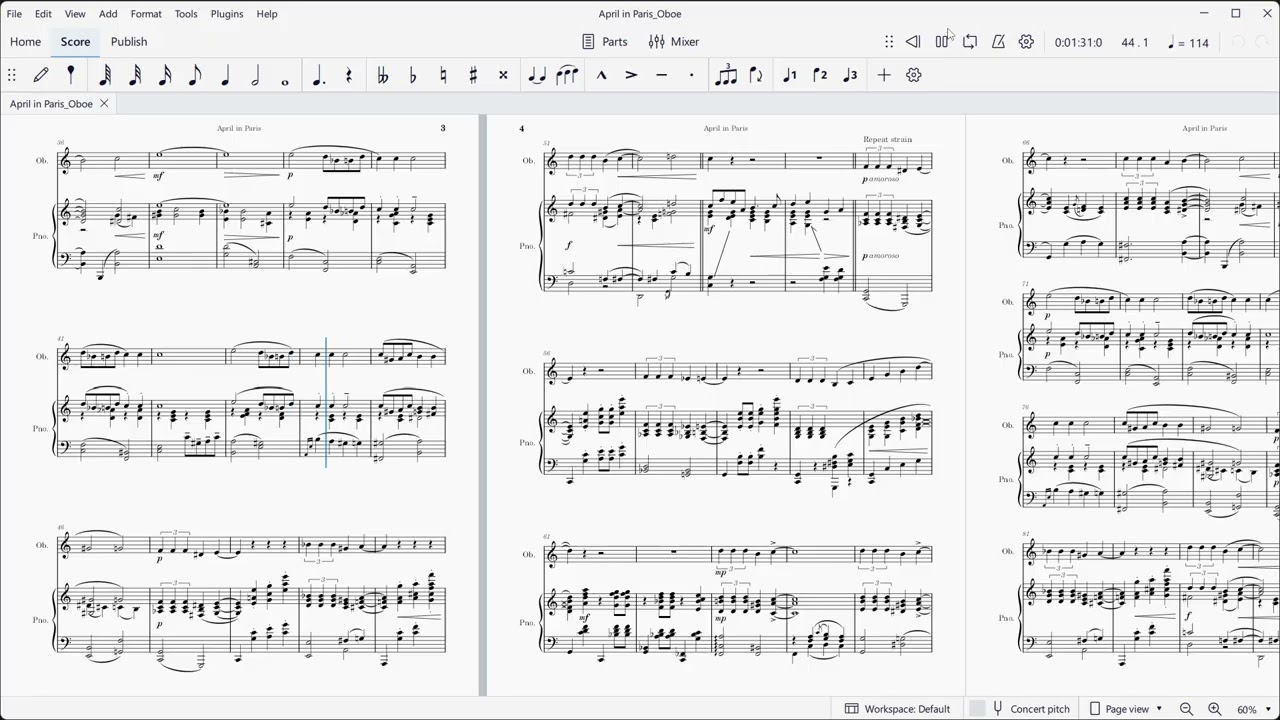This screenshot has height=720, width=1280.
Task: Open the Add menu
Action: point(108,14)
